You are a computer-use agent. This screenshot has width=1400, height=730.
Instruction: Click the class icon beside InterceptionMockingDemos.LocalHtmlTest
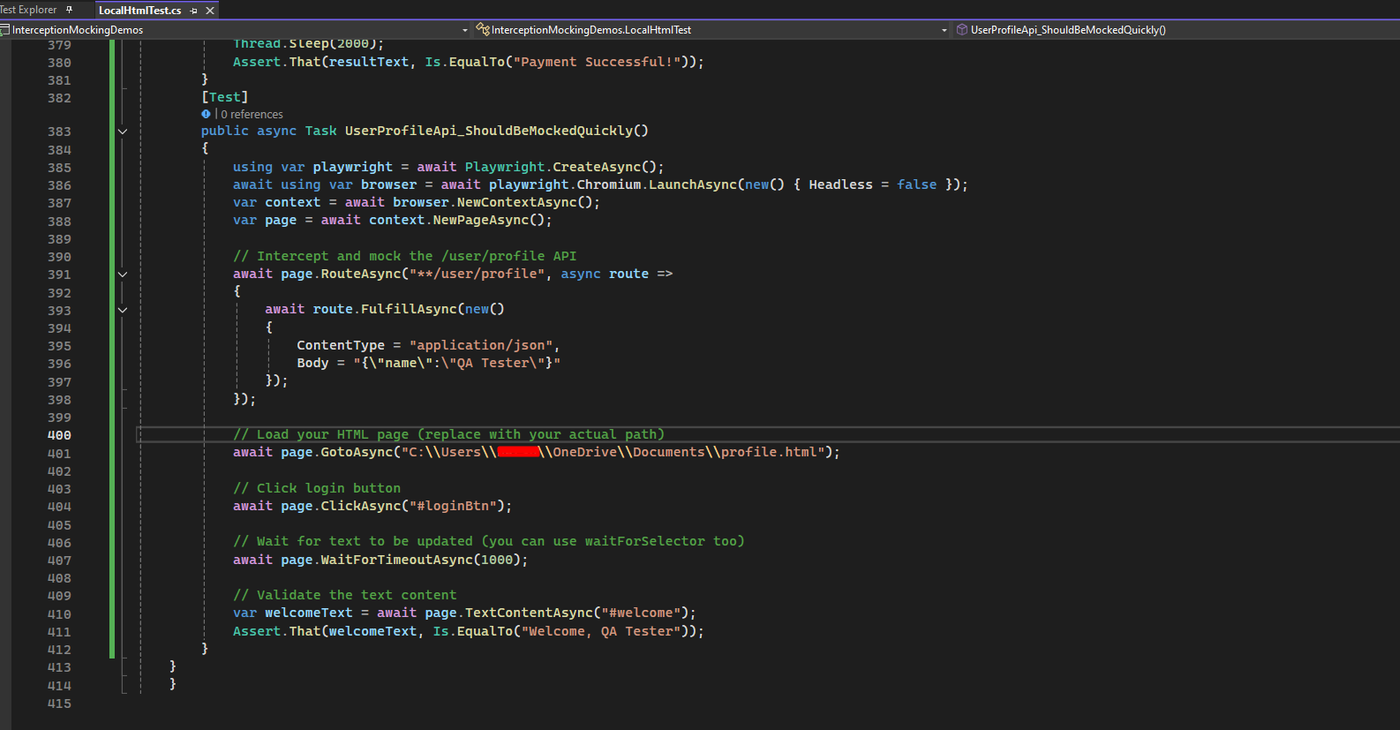point(482,29)
